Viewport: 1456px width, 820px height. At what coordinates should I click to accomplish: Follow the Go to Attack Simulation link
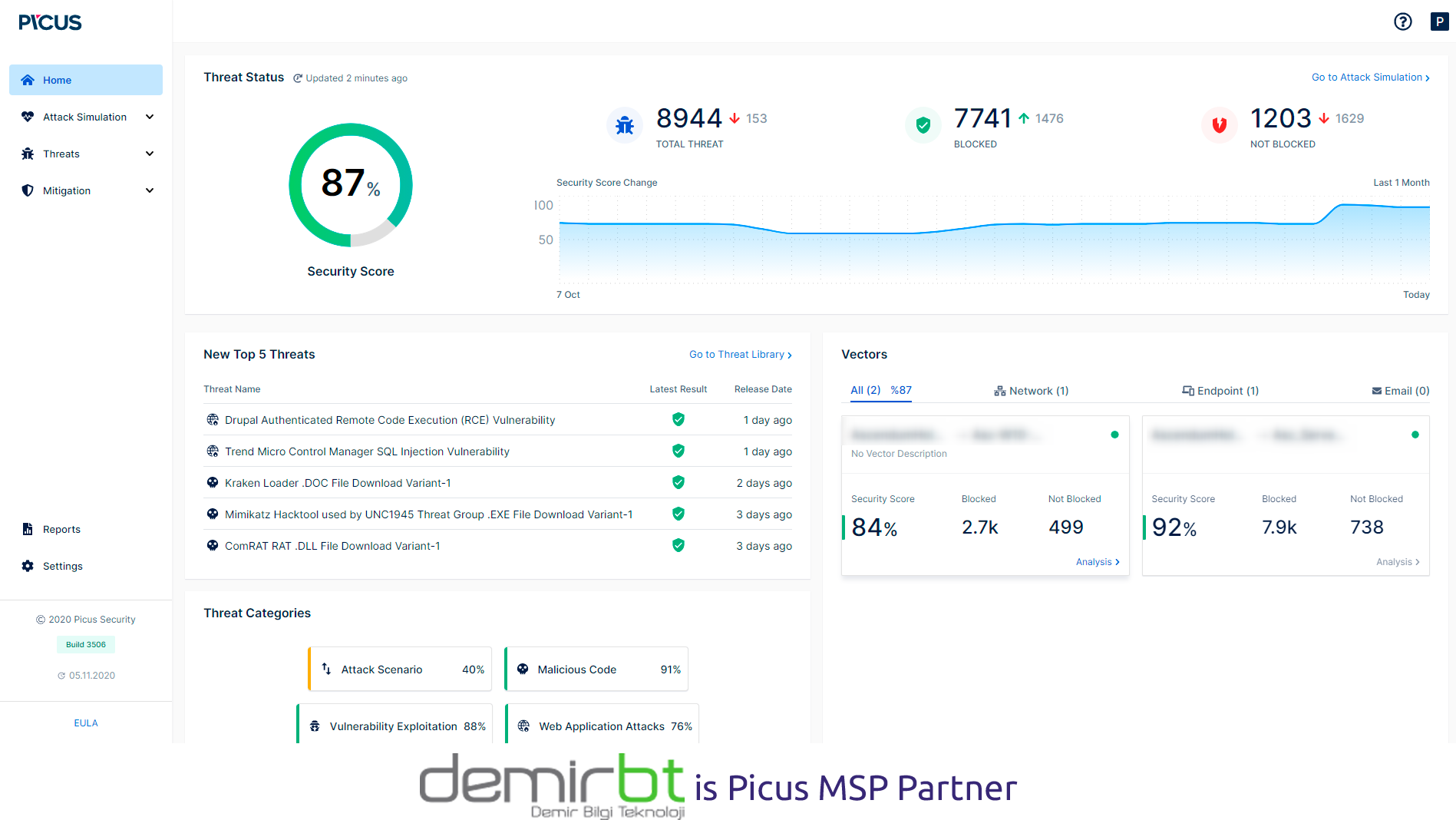point(1370,78)
